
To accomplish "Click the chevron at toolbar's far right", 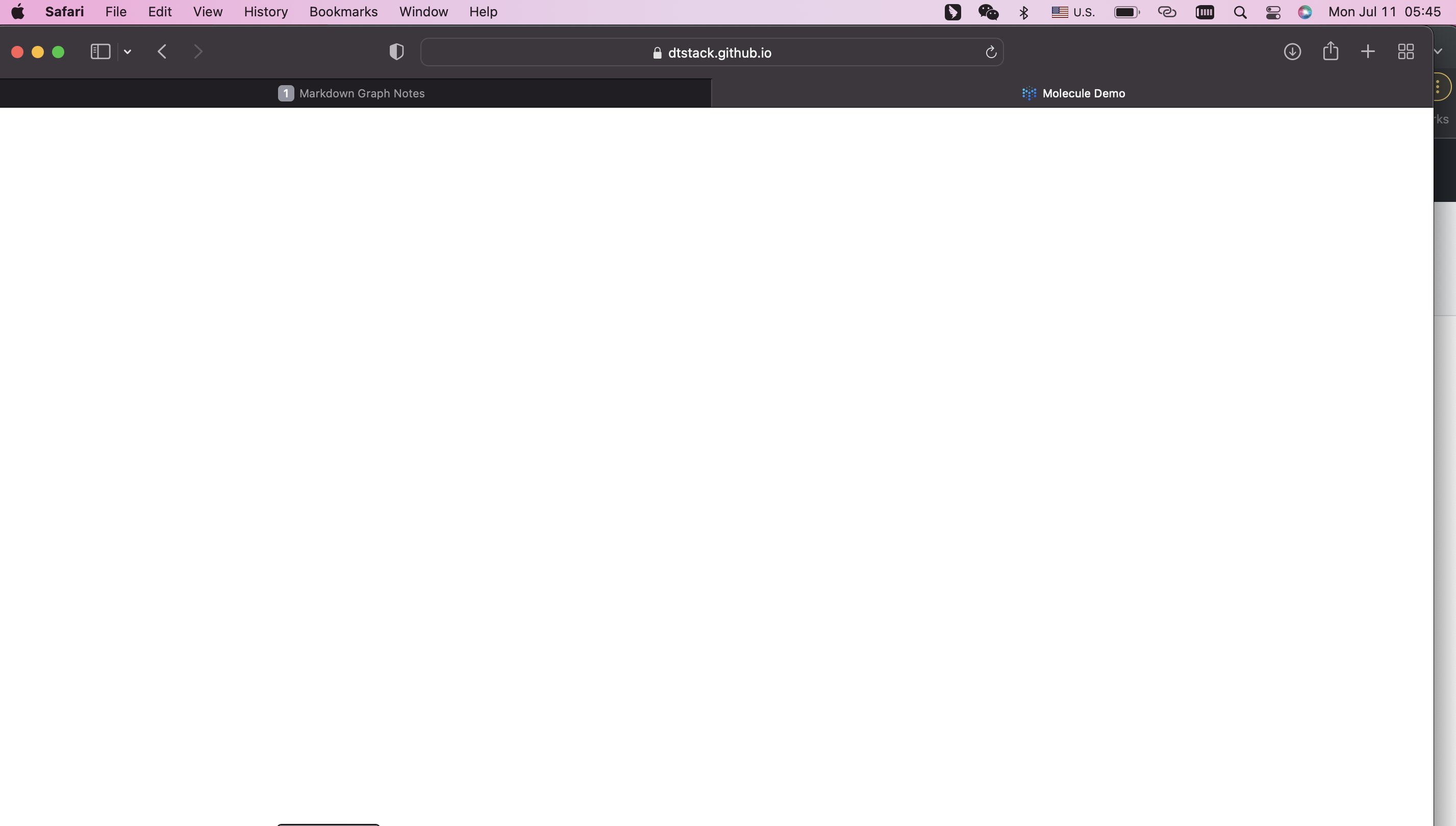I will [1439, 51].
